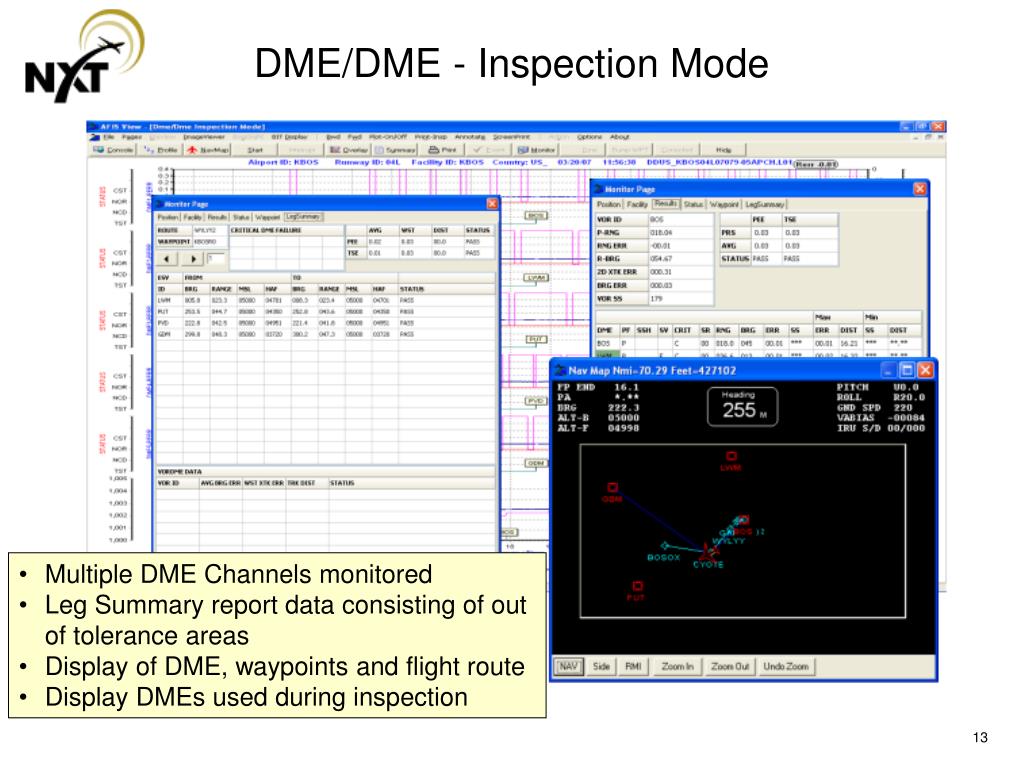Select Results tab in left Monitor Page
This screenshot has height=768, width=1024.
[x=217, y=217]
